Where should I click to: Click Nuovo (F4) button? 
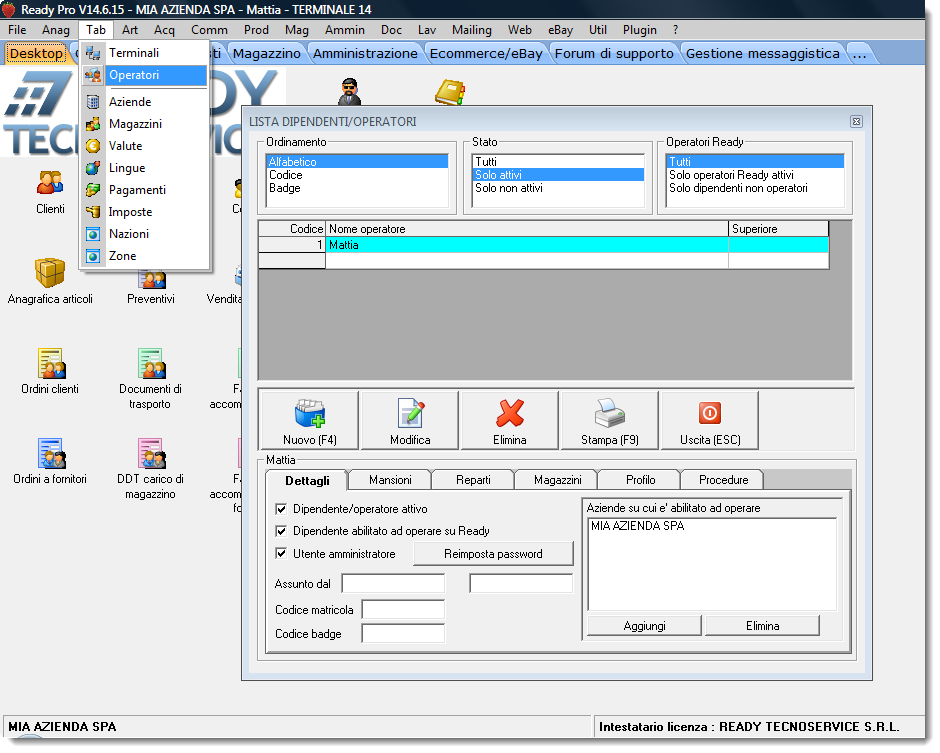309,421
